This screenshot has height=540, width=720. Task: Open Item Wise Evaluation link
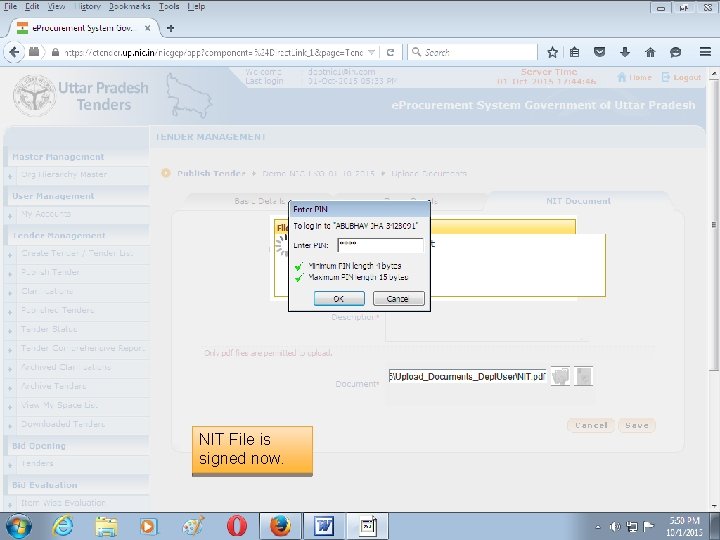coord(63,503)
